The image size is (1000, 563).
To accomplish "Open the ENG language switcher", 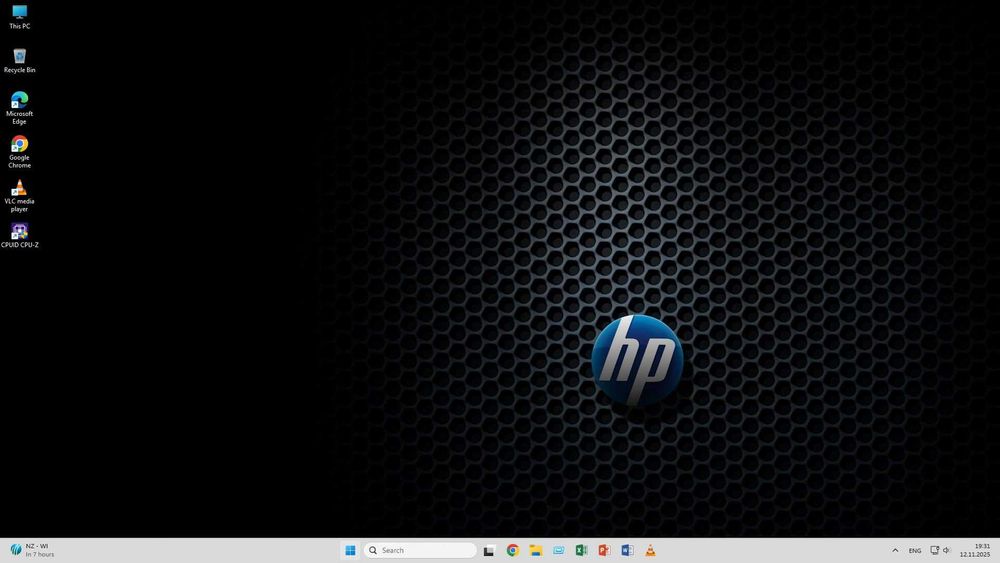I will point(915,550).
